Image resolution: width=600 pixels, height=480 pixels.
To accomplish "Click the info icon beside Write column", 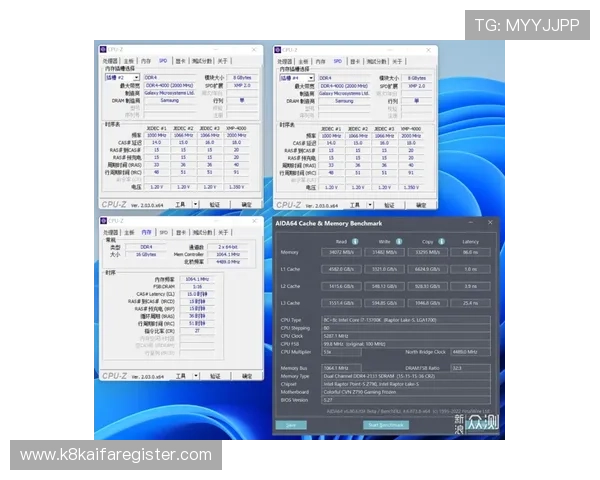I will [397, 241].
